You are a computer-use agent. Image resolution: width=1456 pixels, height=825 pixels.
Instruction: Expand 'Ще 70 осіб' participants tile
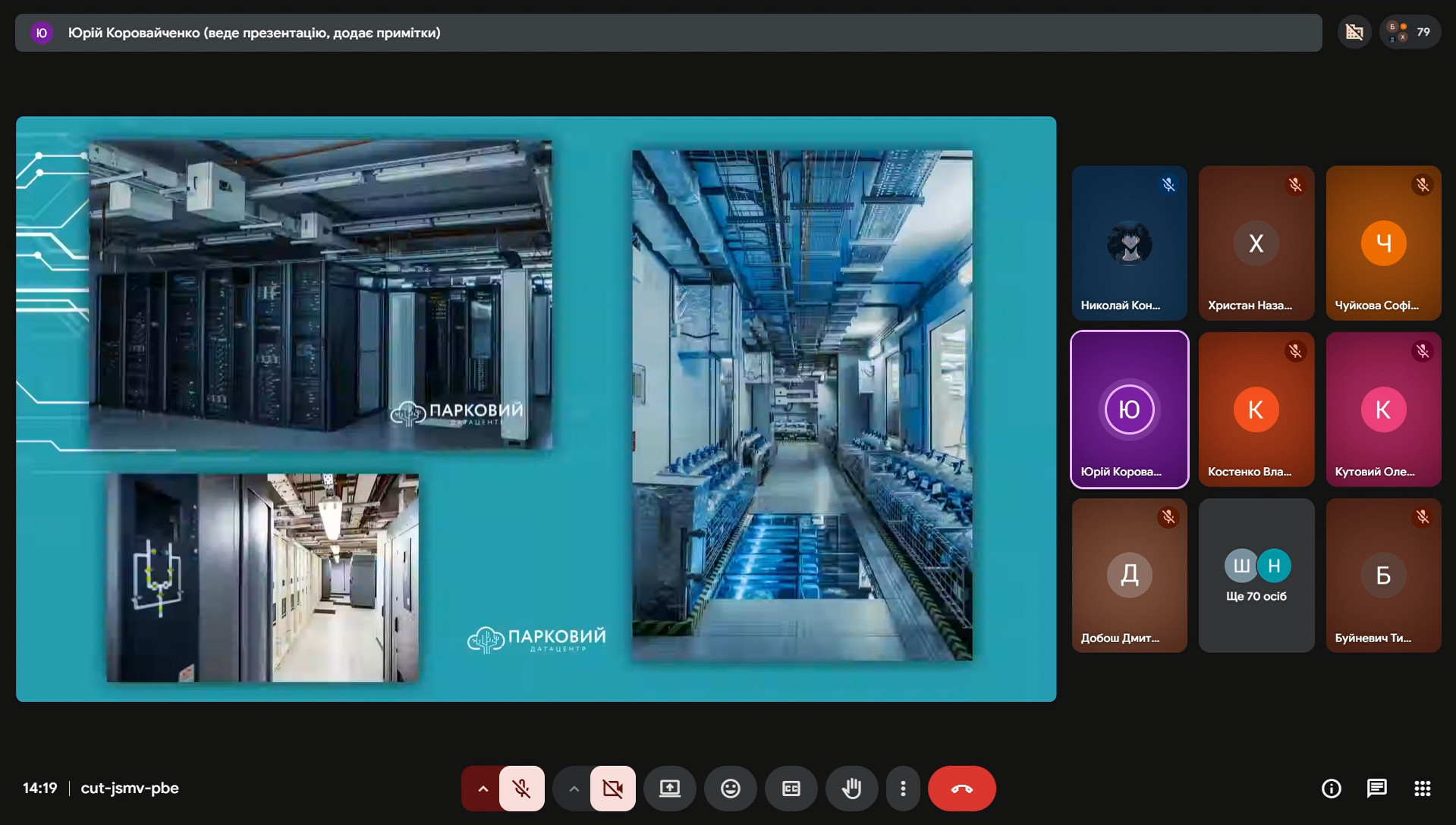[x=1256, y=576]
